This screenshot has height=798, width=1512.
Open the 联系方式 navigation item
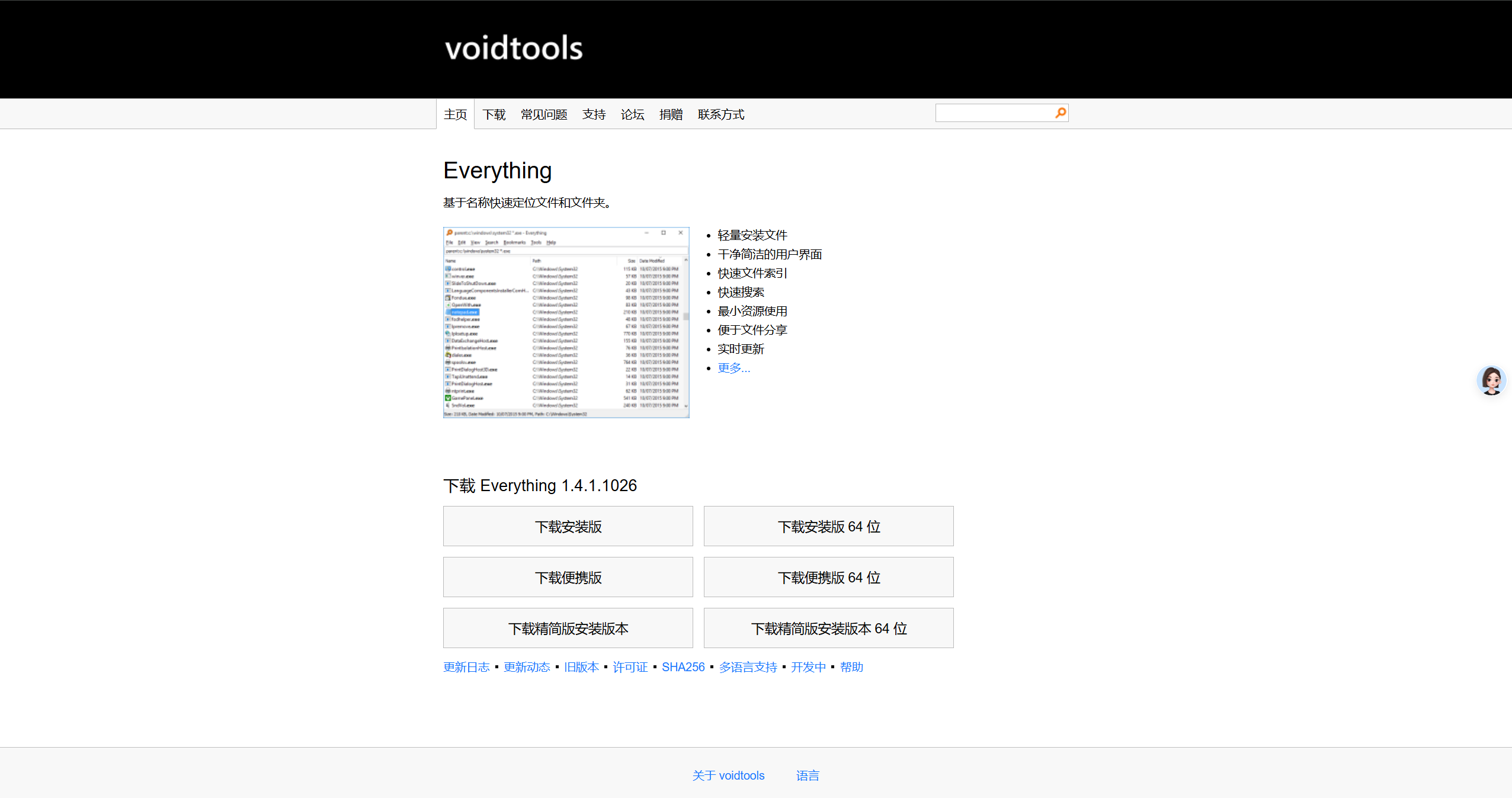click(x=720, y=114)
